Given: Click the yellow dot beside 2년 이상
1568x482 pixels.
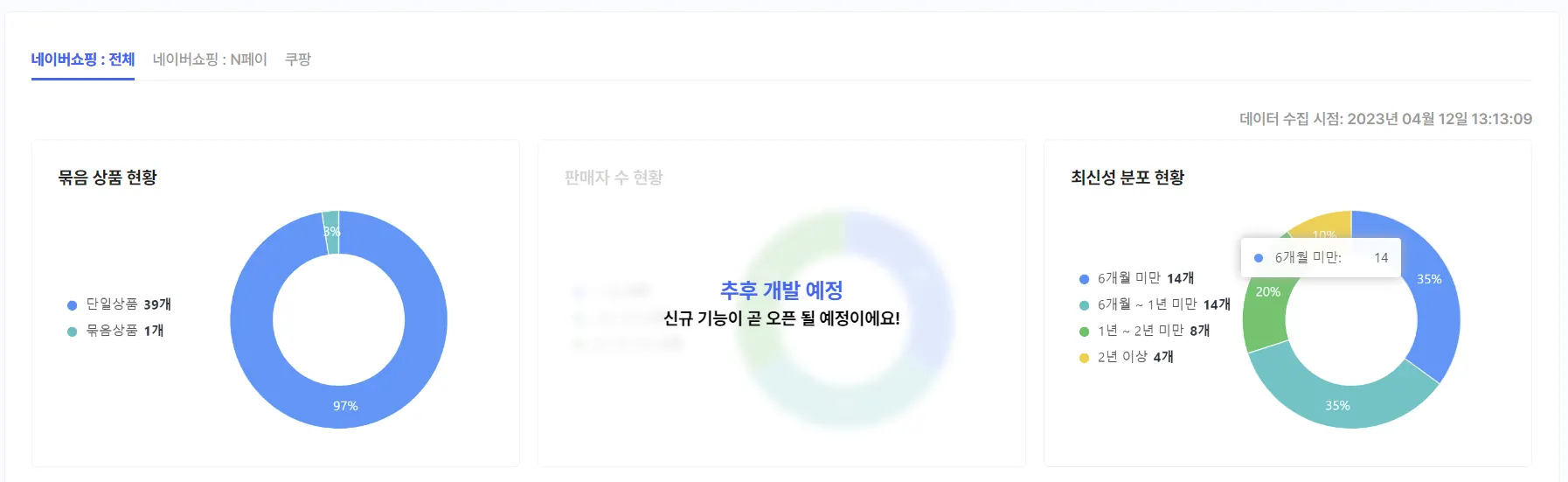Looking at the screenshot, I should tap(1084, 358).
